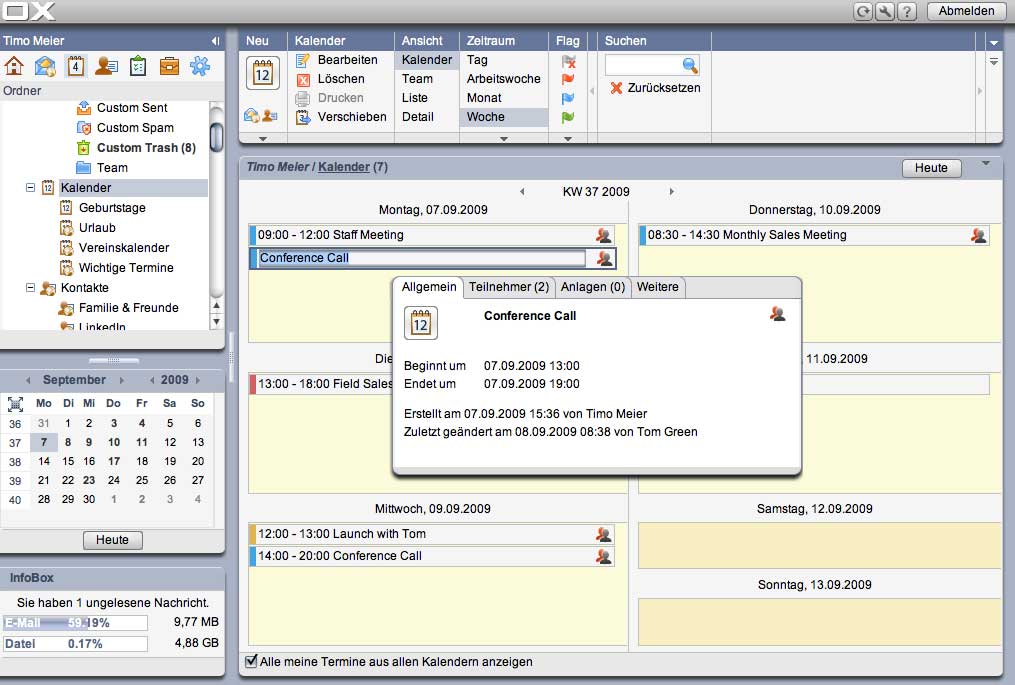1015x685 pixels.
Task: Switch to the Teilnehmer (2) tab
Action: pyautogui.click(x=509, y=287)
